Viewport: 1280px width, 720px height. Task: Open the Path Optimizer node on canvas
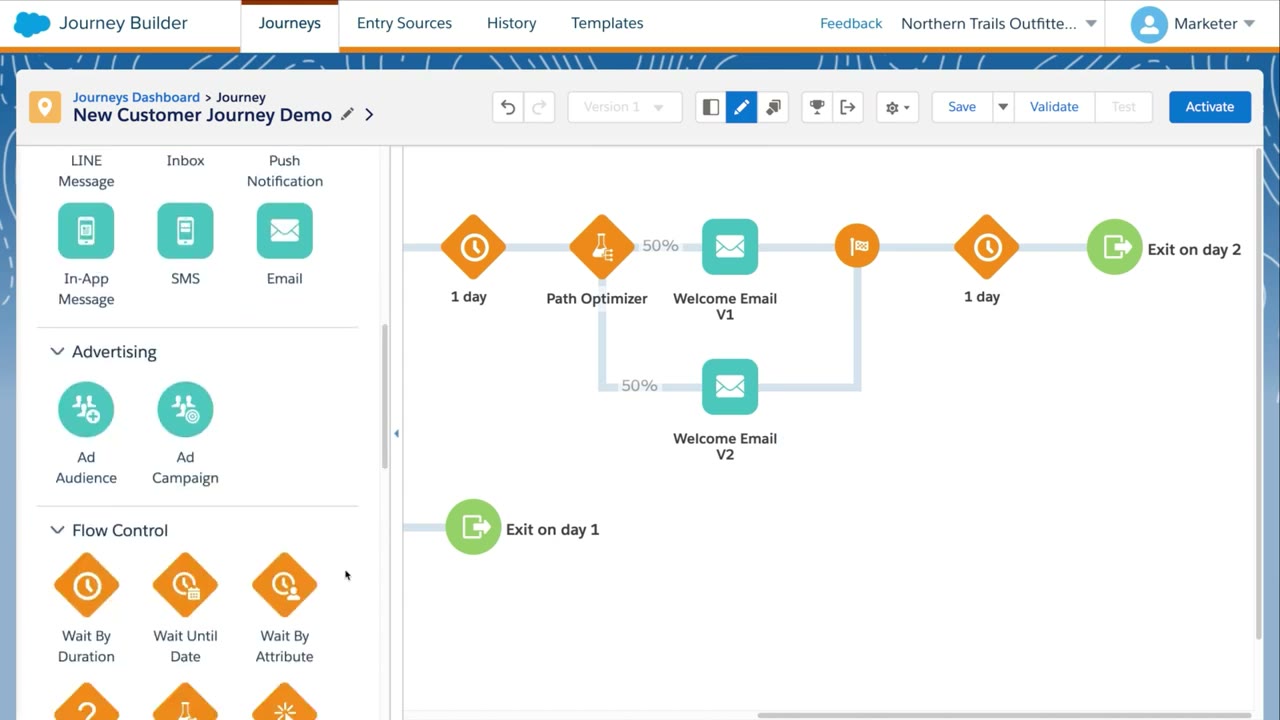point(601,247)
